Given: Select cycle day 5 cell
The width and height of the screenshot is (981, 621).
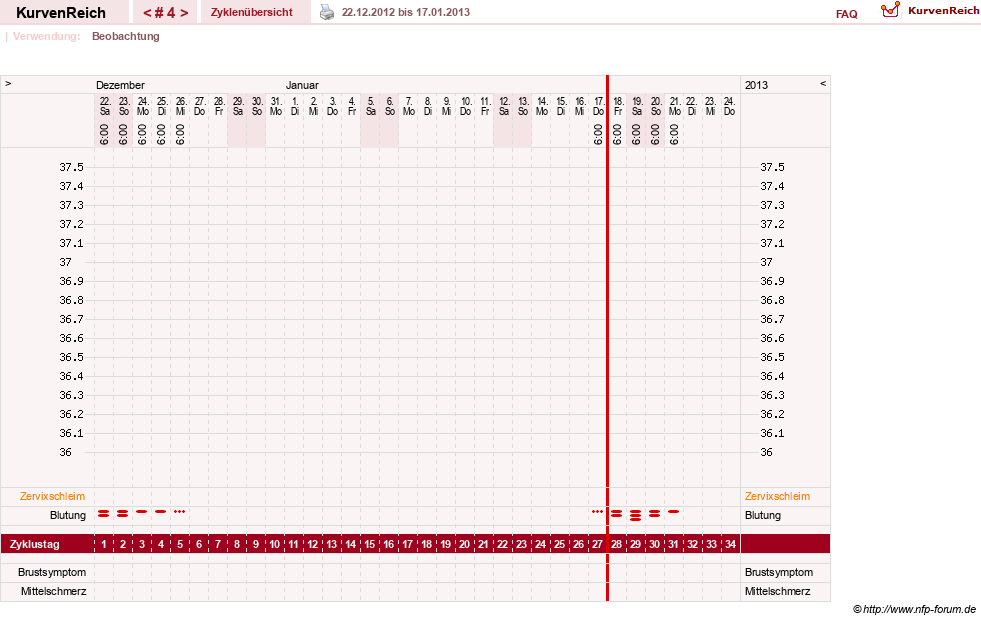Looking at the screenshot, I should (180, 544).
